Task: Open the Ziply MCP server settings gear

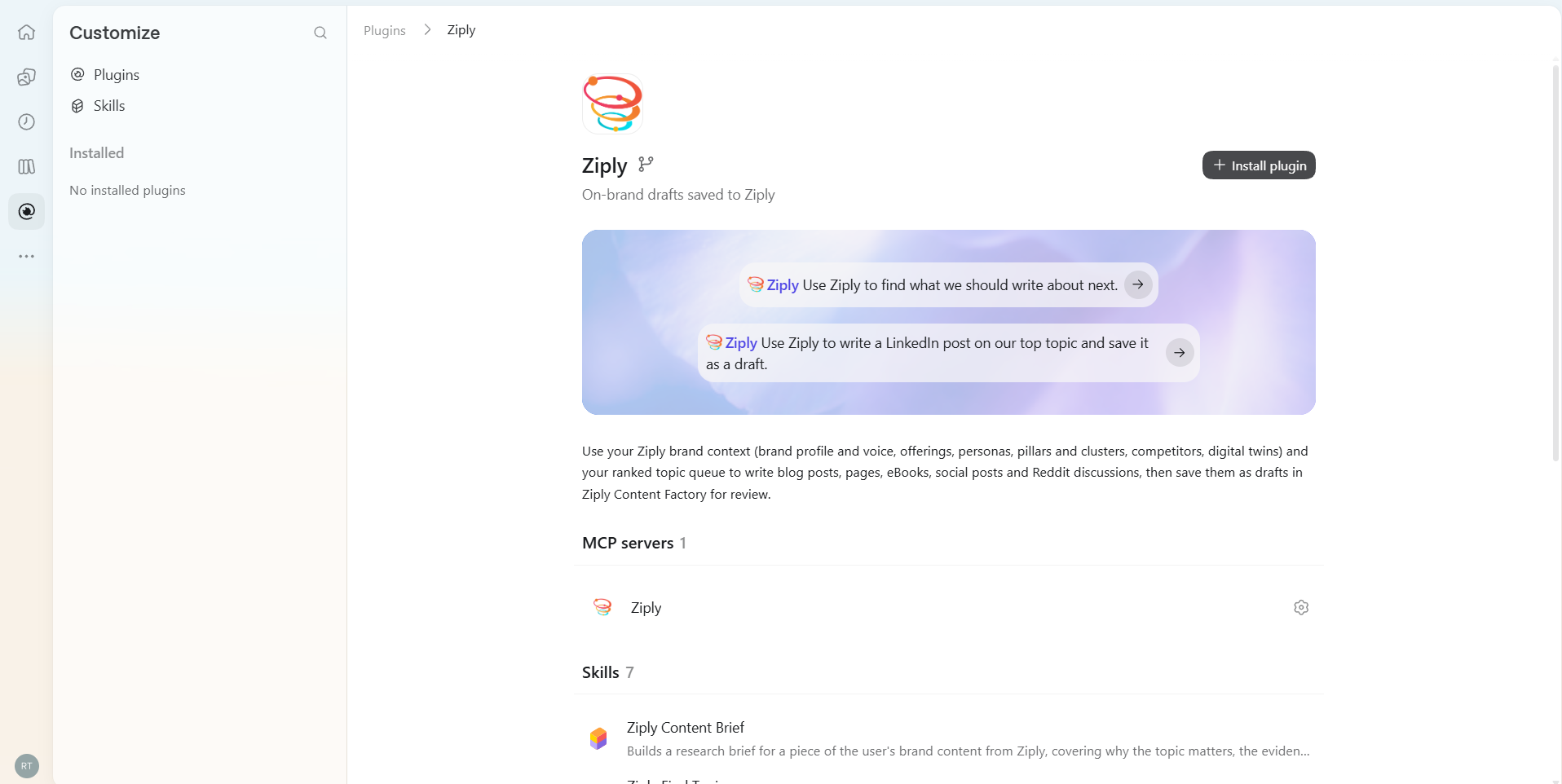Action: click(x=1301, y=607)
